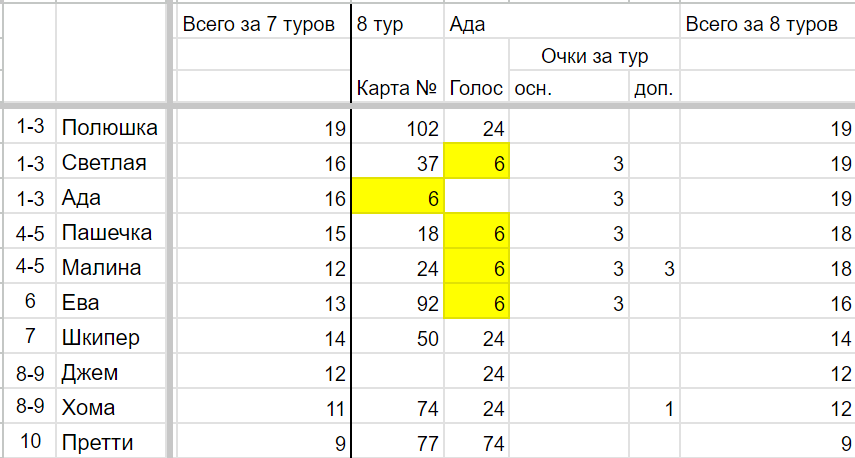Select Полюшка's card number 102 cell
This screenshot has width=855, height=458.
pyautogui.click(x=398, y=128)
